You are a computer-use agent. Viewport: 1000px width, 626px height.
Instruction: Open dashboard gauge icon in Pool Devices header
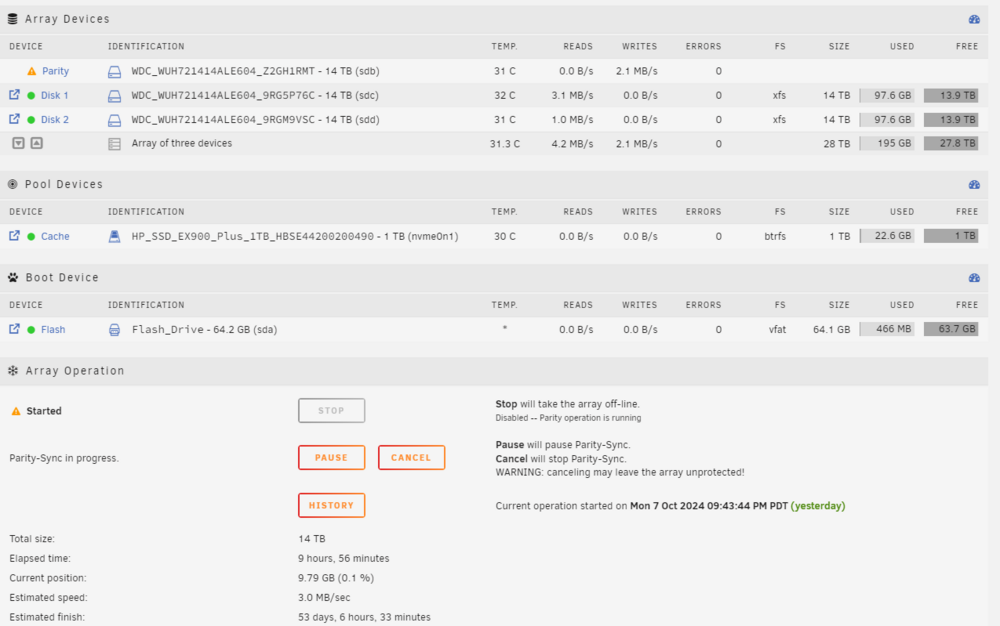974,184
